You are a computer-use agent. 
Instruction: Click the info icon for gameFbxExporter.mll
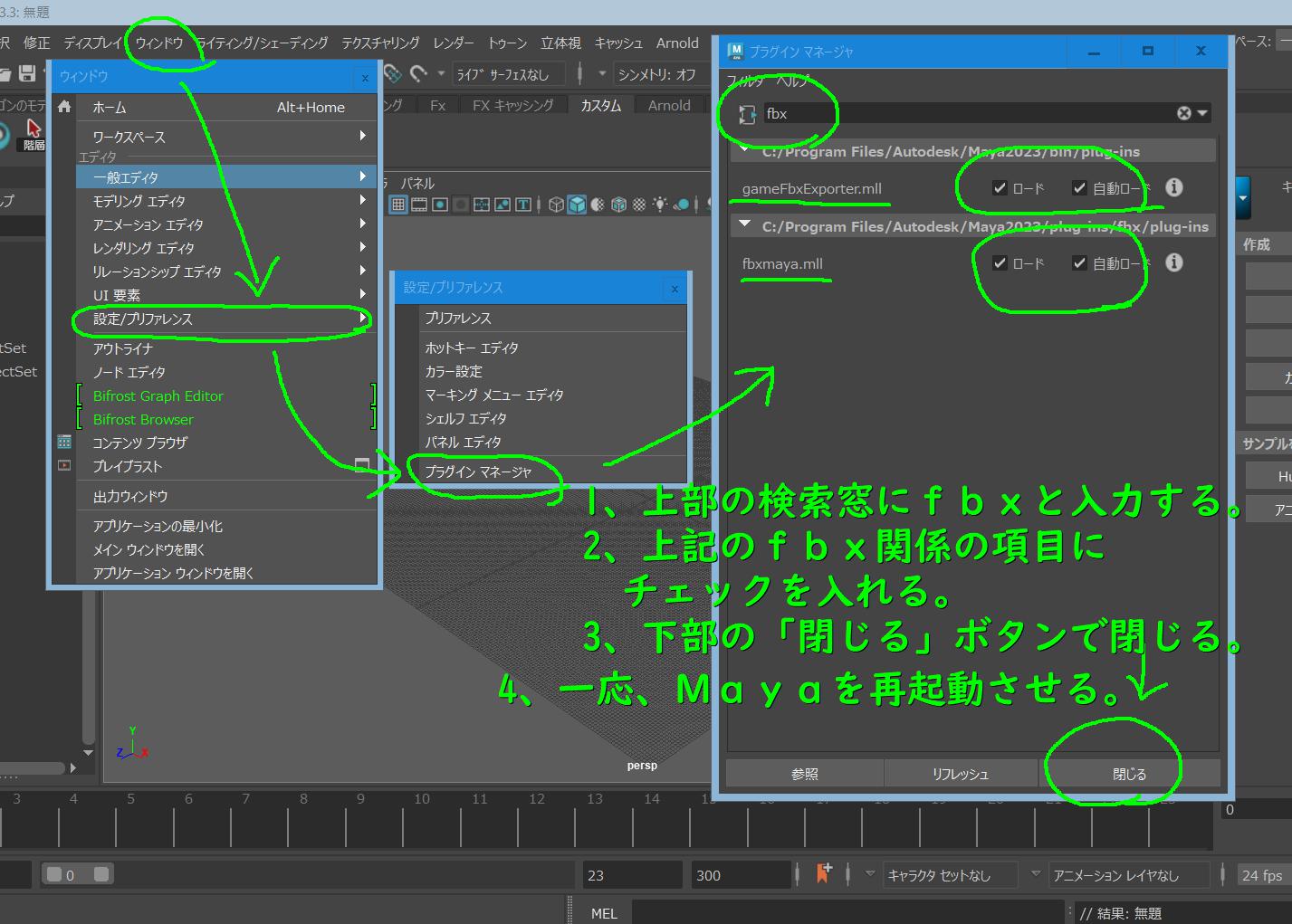pos(1174,187)
